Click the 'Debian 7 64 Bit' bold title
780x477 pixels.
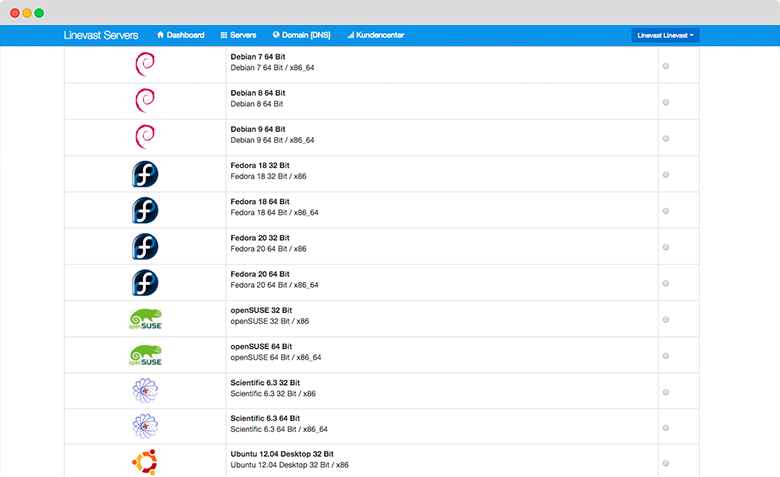pyautogui.click(x=258, y=57)
